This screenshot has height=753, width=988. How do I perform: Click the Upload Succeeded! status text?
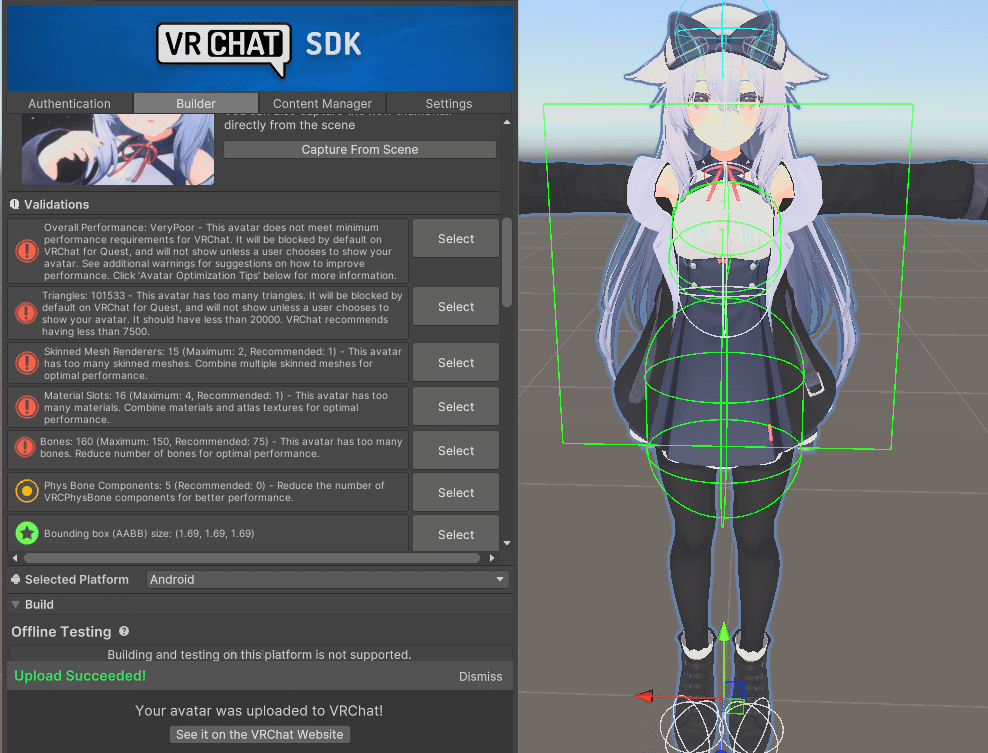[x=80, y=675]
